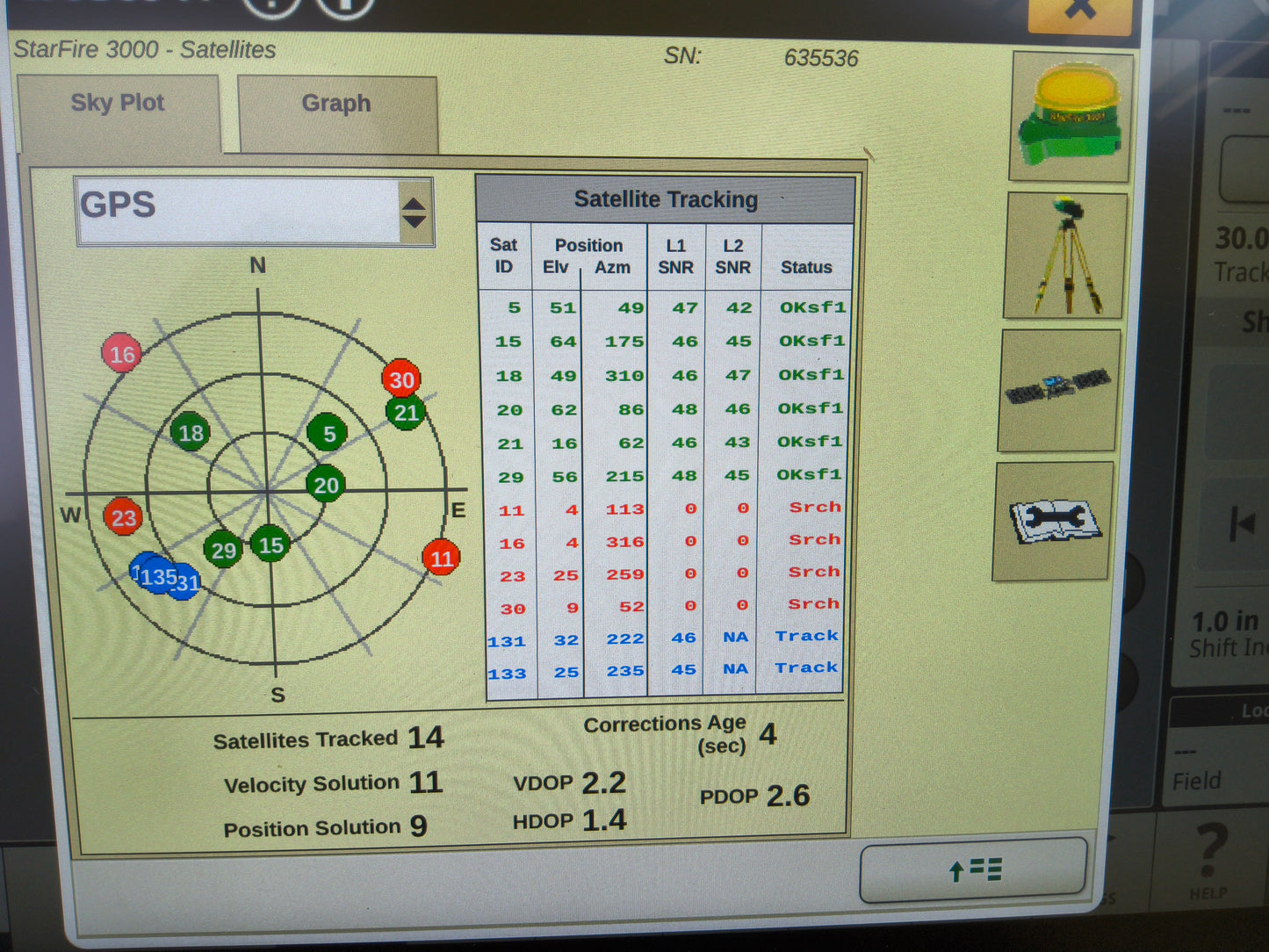Select satellite 5 marker on sky plot
Screen dimensions: 1269x952
click(x=328, y=433)
